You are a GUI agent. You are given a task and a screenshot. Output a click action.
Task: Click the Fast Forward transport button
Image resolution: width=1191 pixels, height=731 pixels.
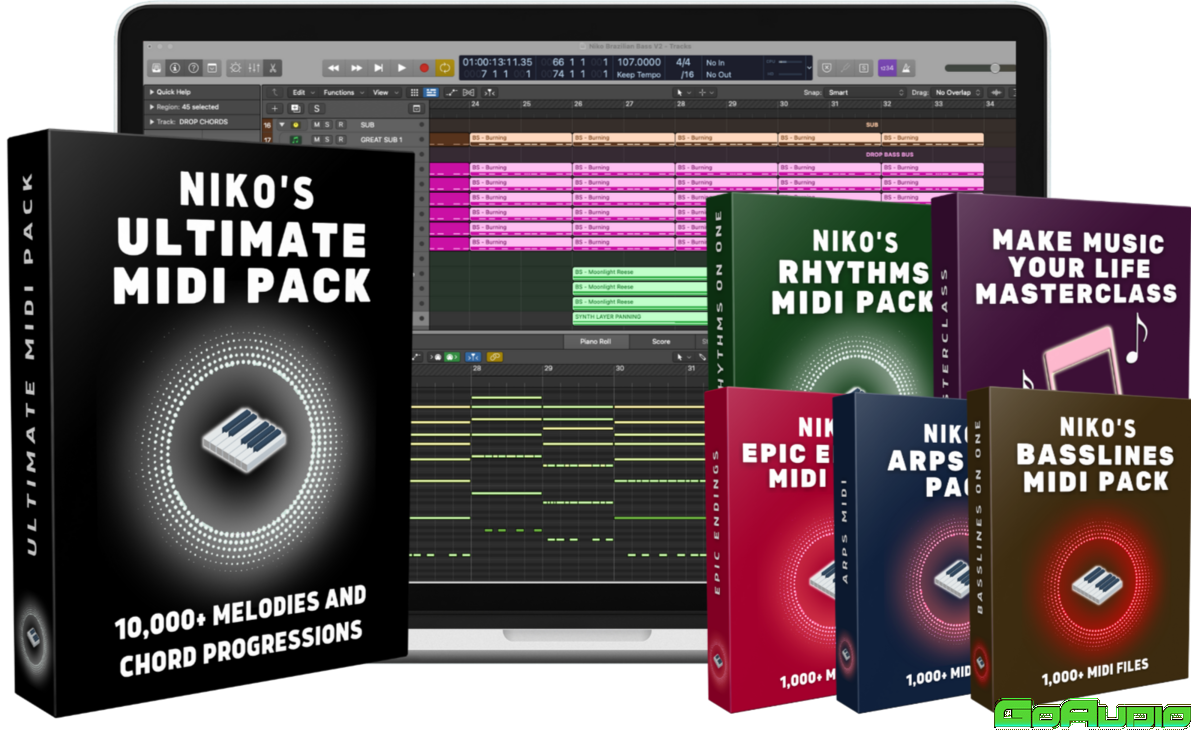coord(355,68)
